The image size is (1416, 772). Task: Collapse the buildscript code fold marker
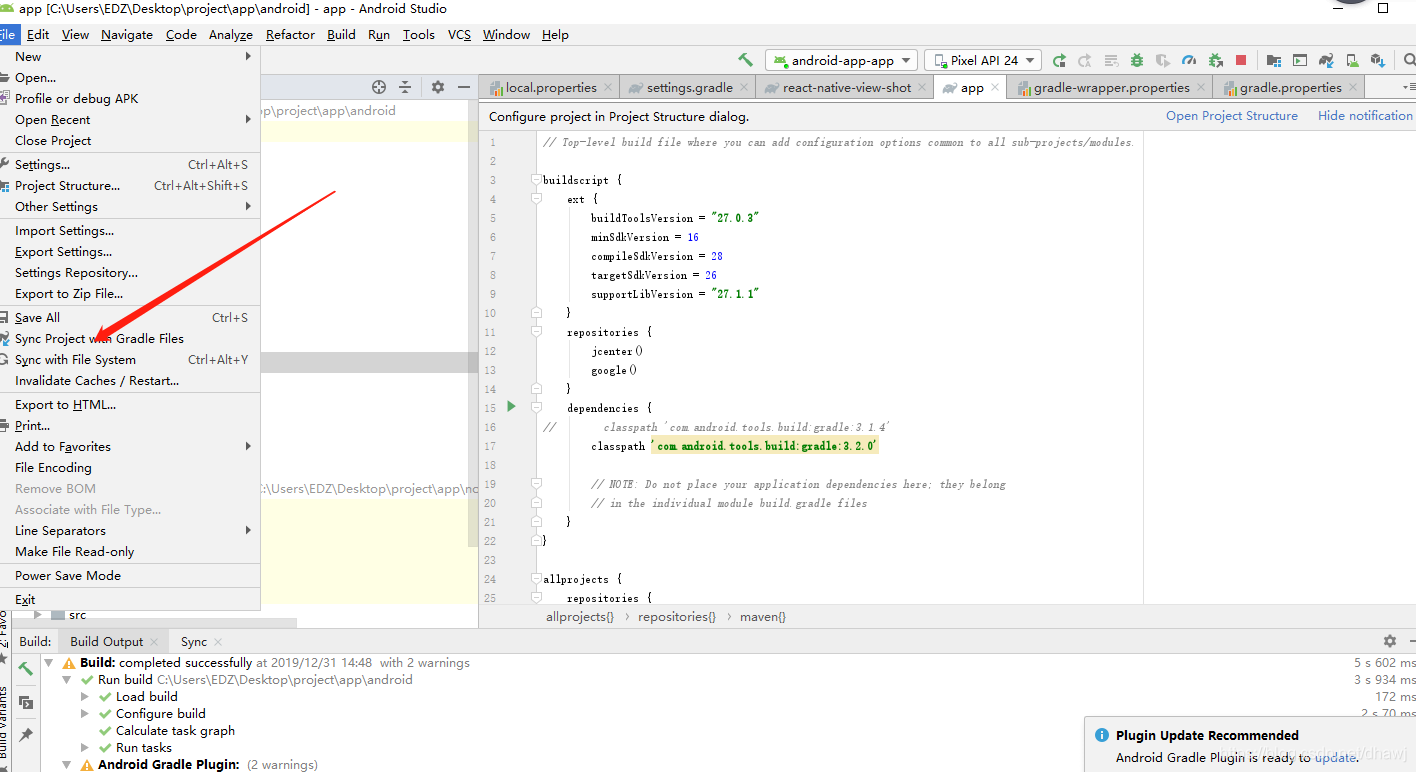[x=536, y=180]
